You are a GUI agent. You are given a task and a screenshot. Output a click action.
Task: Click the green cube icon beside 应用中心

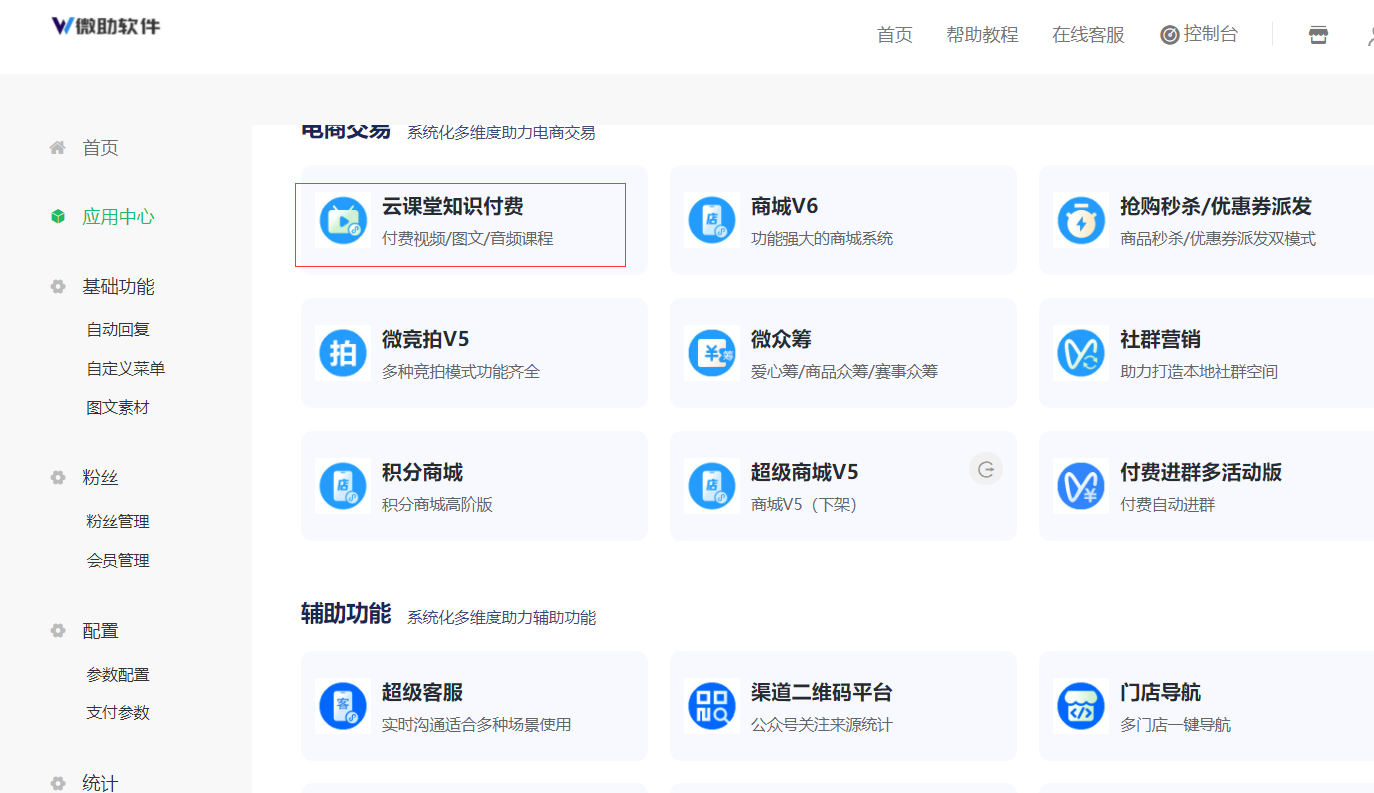[58, 217]
